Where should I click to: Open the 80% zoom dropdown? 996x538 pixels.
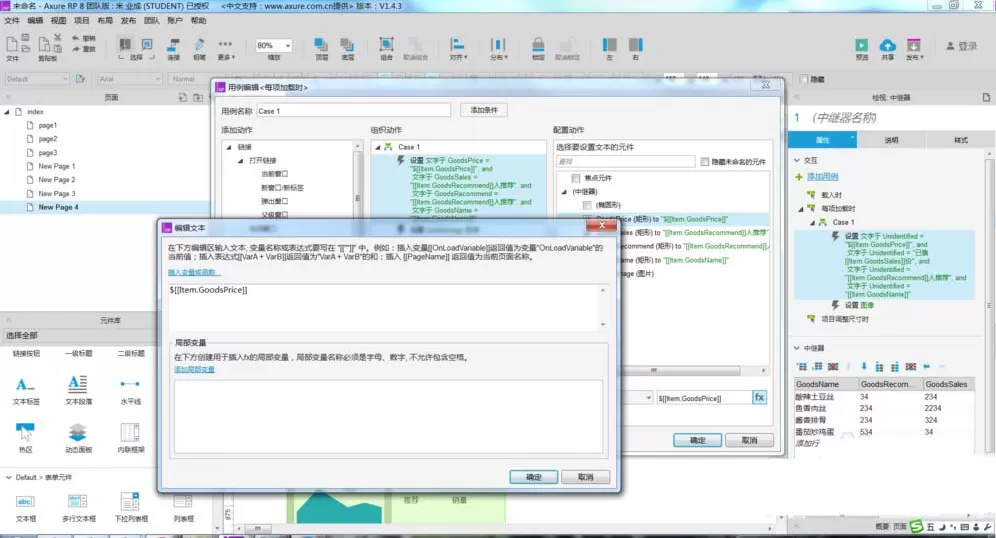pyautogui.click(x=274, y=46)
